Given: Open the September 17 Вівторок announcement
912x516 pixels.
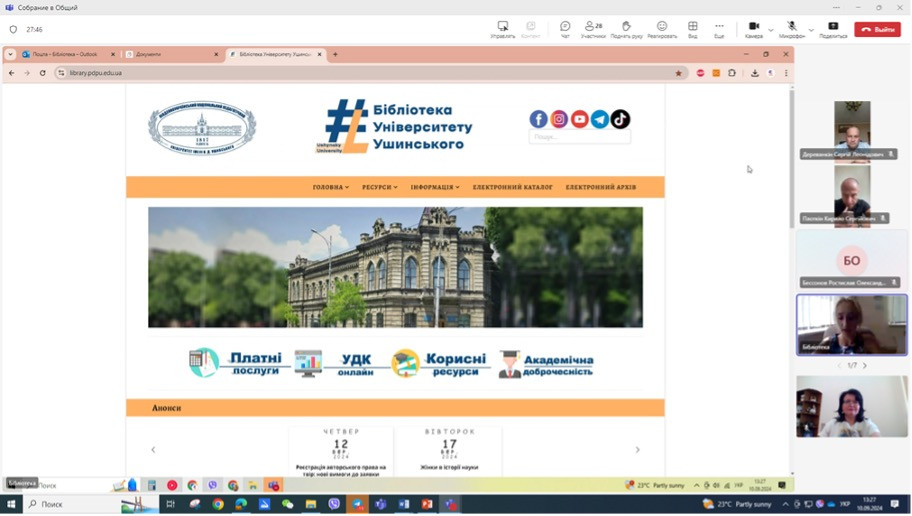Looking at the screenshot, I should pos(449,450).
